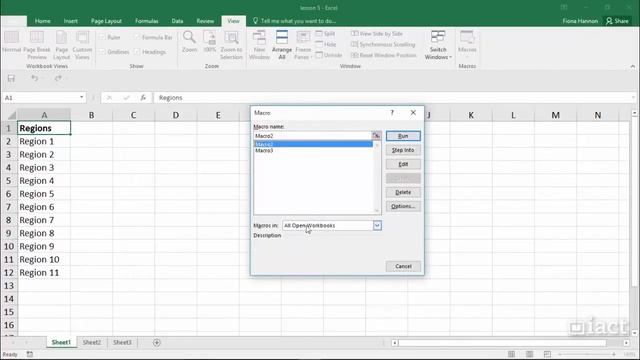Cancel the Macro dialog

(403, 266)
